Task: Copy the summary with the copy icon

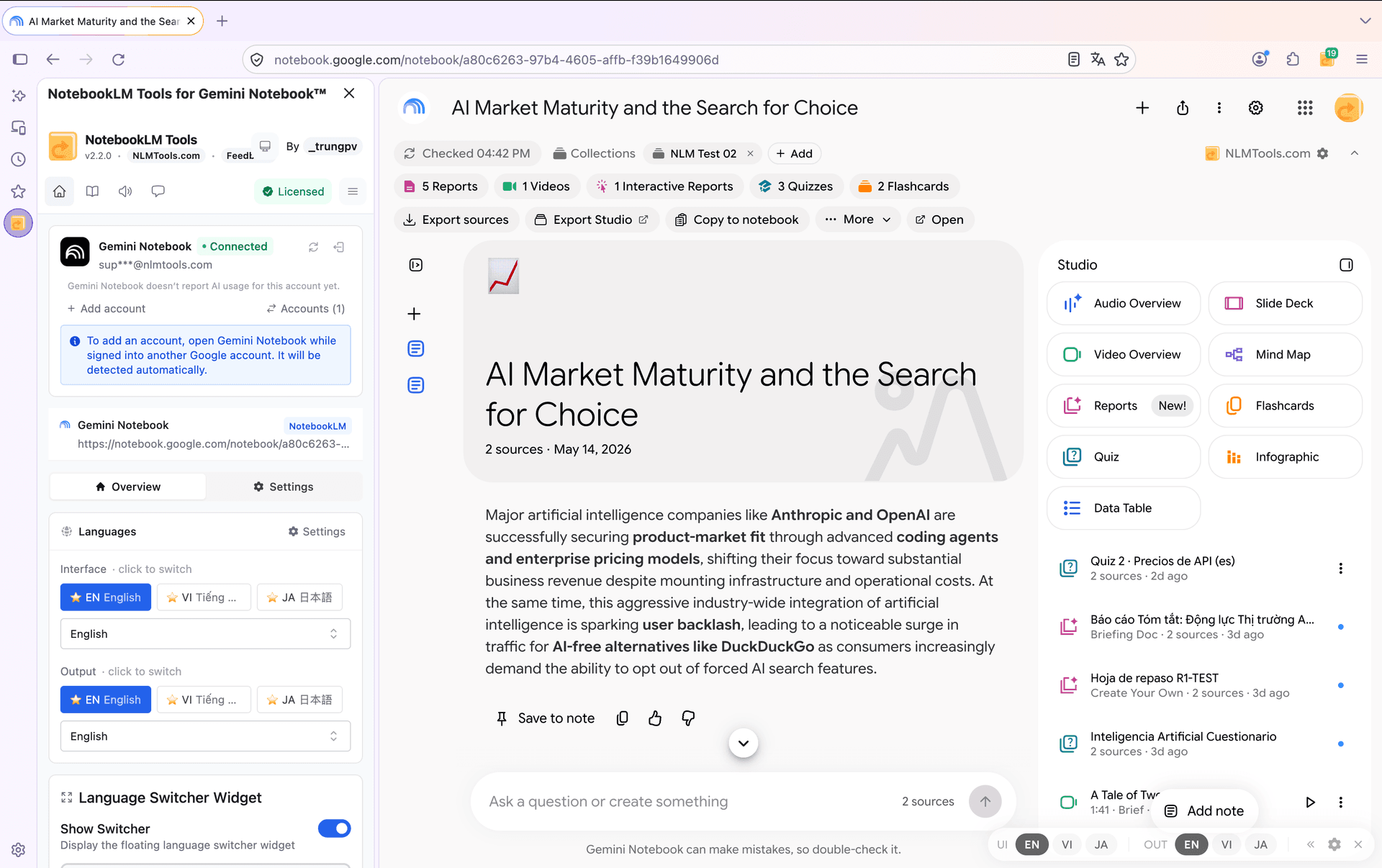Action: (x=623, y=718)
